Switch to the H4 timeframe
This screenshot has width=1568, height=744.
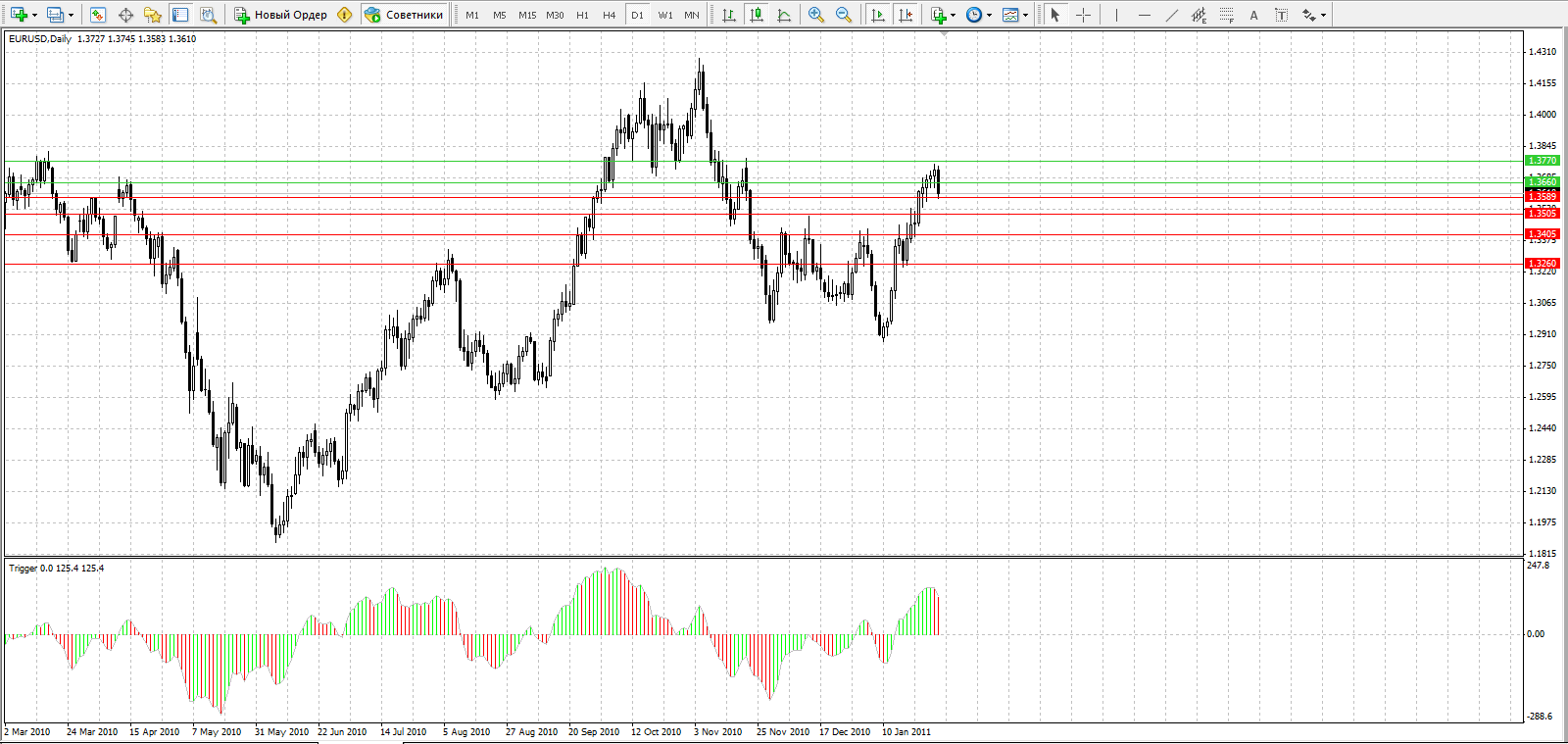[x=610, y=15]
